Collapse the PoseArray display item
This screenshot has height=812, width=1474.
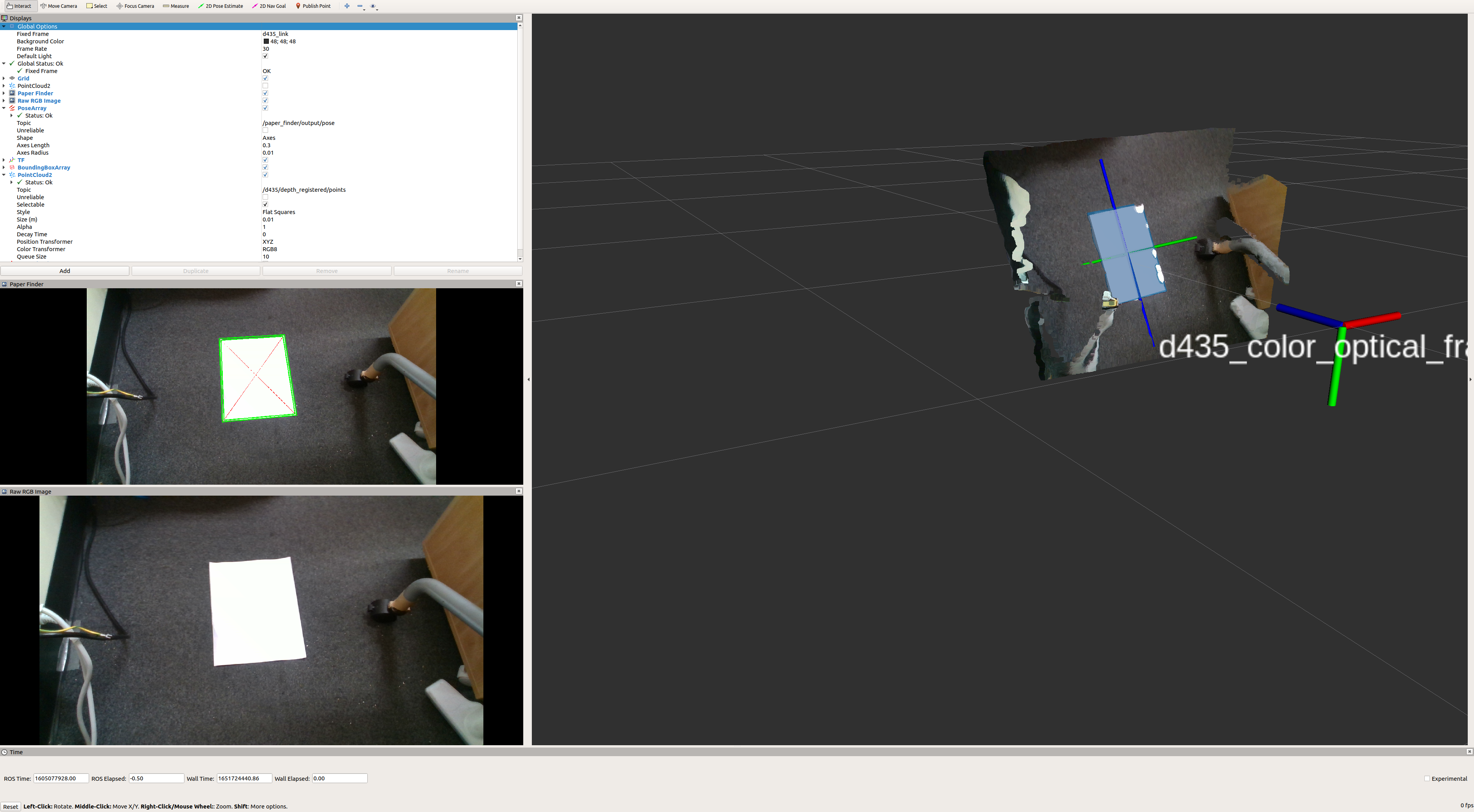(4, 108)
